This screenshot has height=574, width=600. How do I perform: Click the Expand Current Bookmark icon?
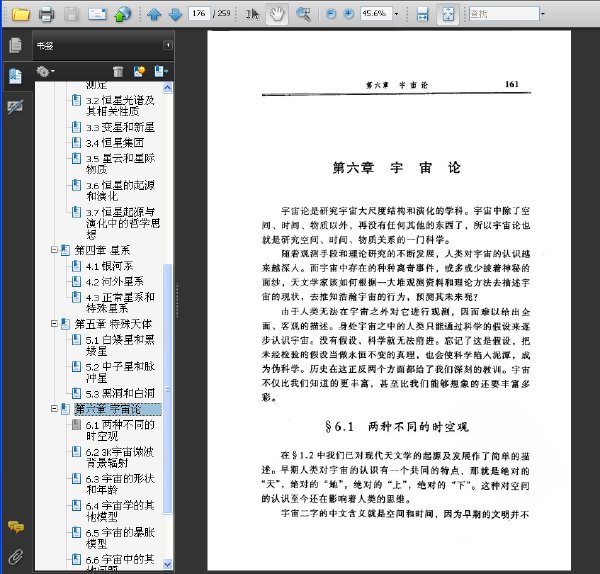point(161,72)
